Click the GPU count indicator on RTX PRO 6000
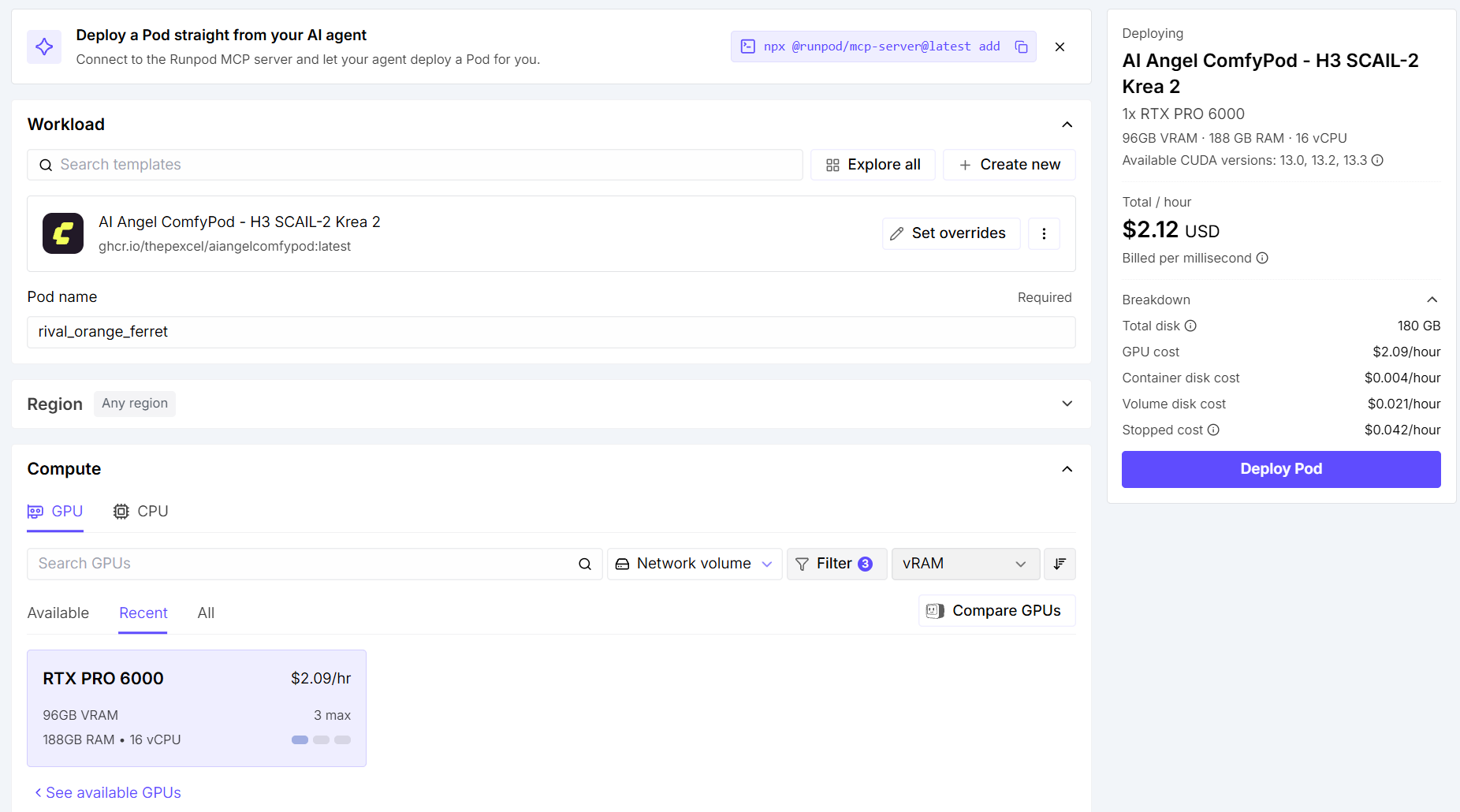Screen dimensions: 1460x812 321,739
